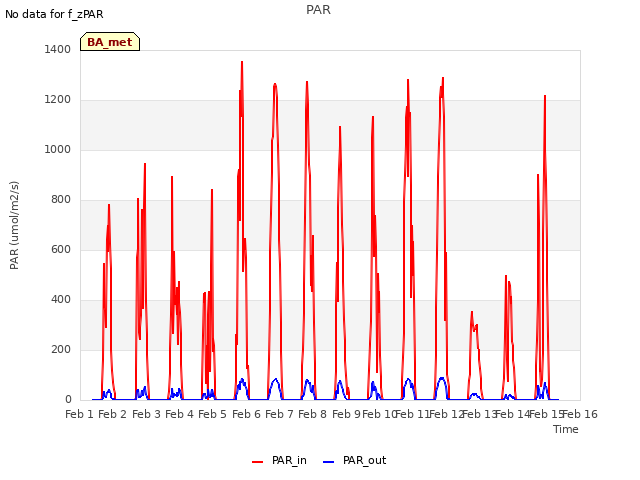
Task: Click the x-axis tick Feb 4
Action: [179, 414]
